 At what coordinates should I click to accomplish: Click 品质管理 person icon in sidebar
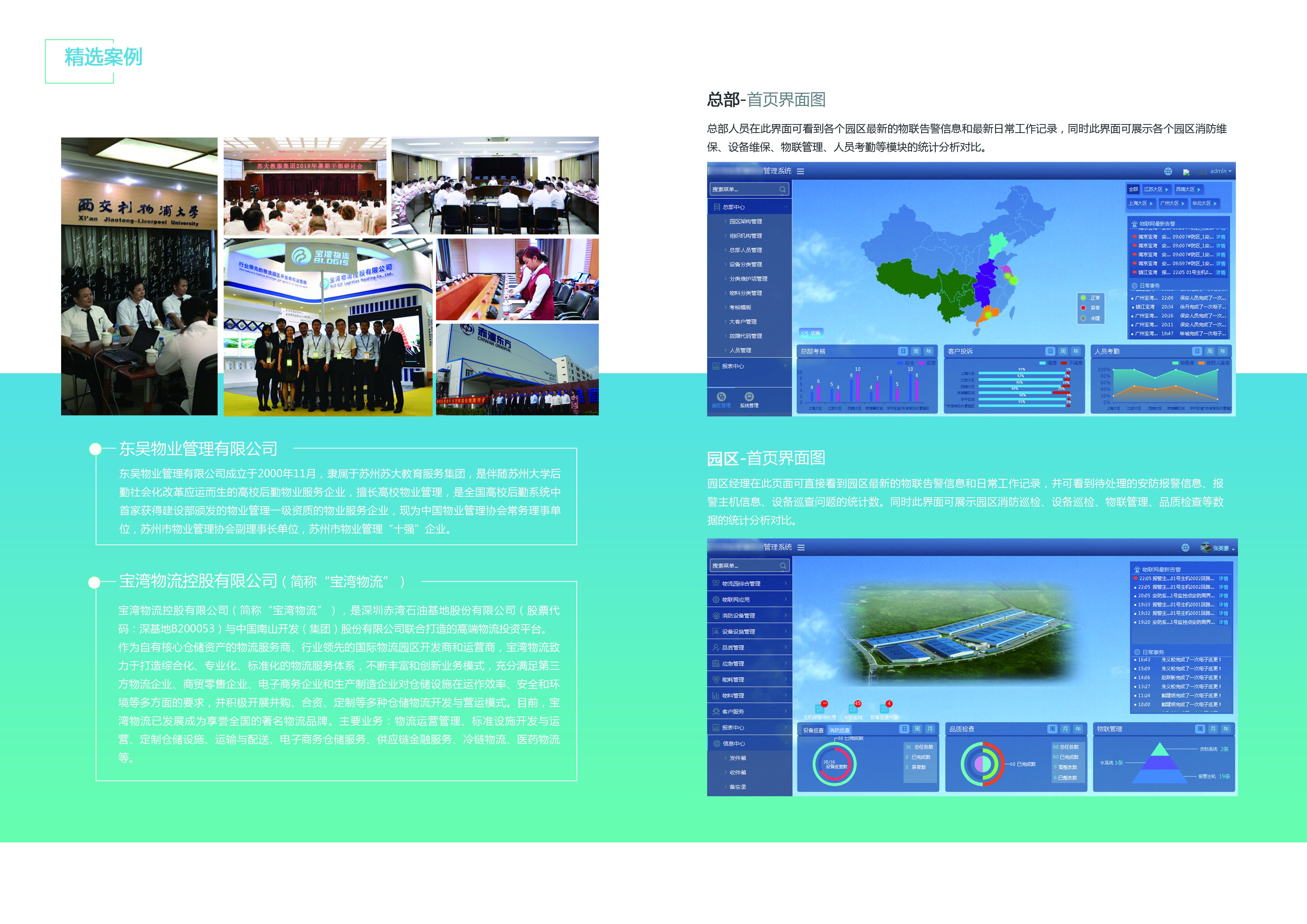point(716,647)
